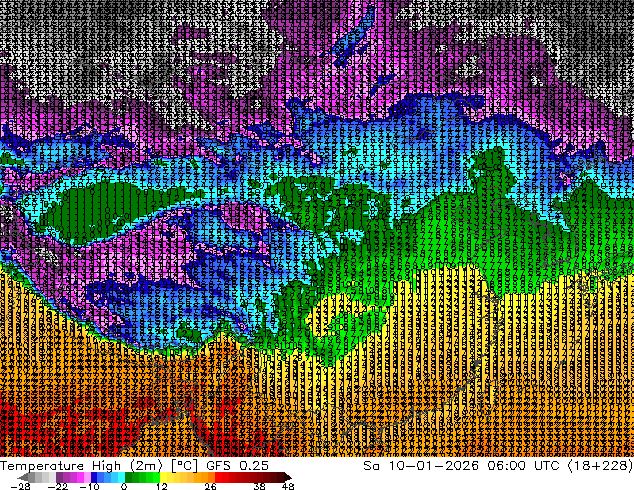Click the 'GFS 0.25' model label
The image size is (634, 490).
point(237,466)
